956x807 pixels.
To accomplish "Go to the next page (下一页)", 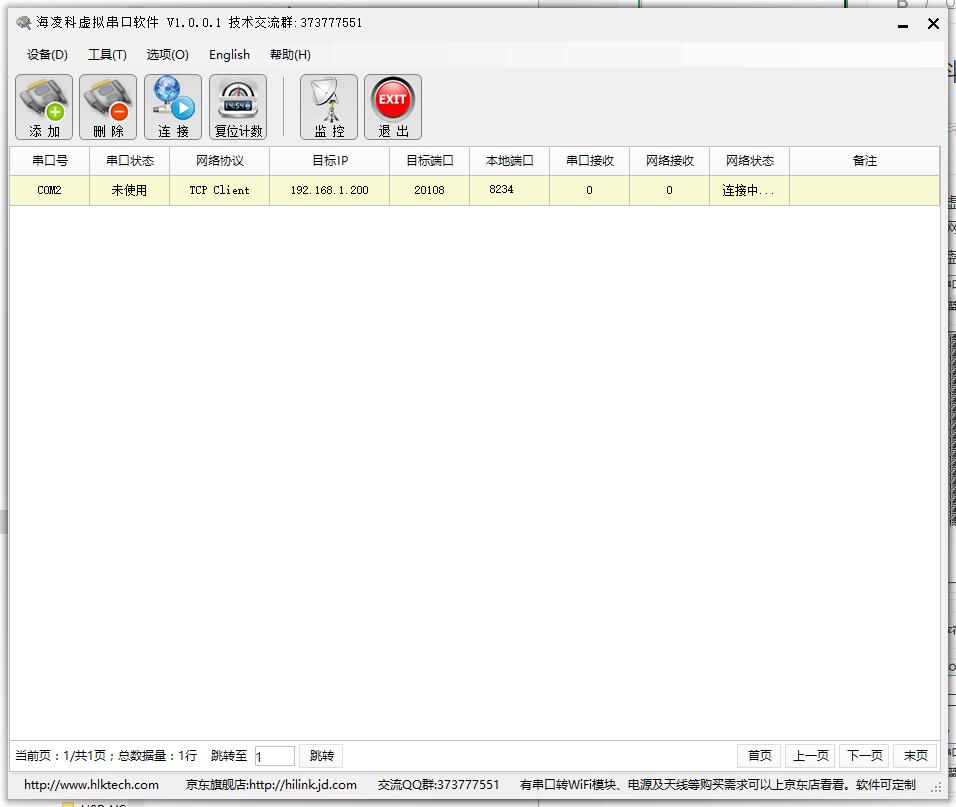I will pyautogui.click(x=864, y=756).
